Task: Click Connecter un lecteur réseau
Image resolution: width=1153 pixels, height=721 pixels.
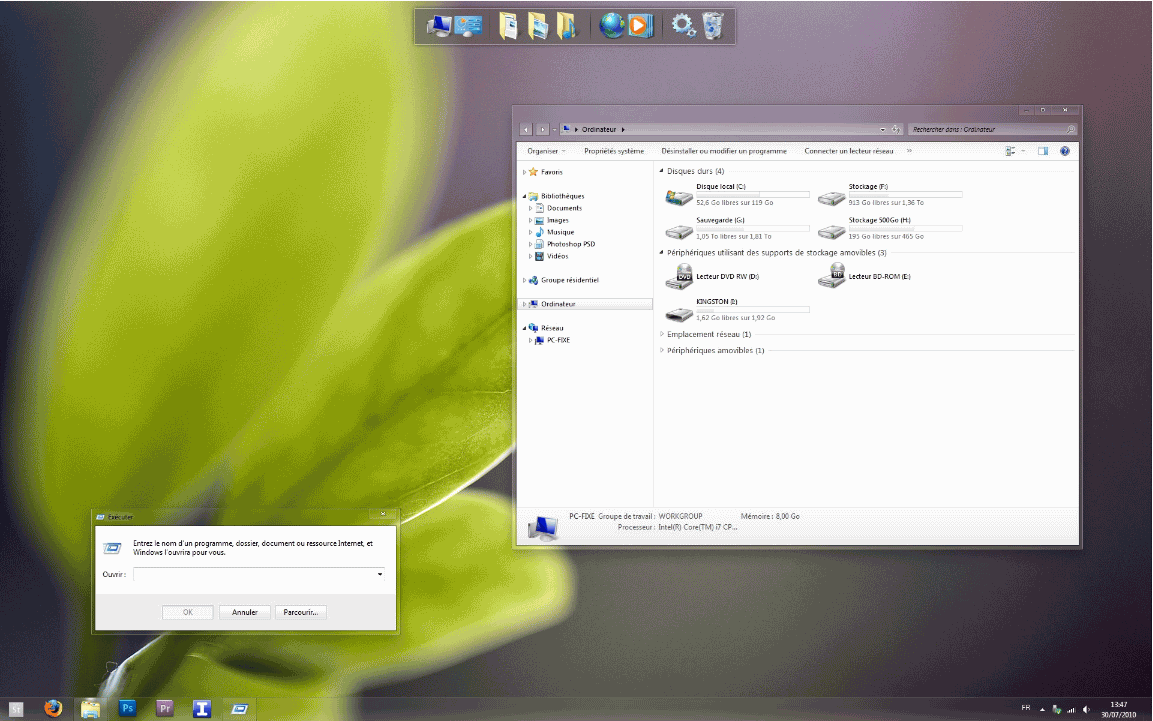Action: click(849, 151)
